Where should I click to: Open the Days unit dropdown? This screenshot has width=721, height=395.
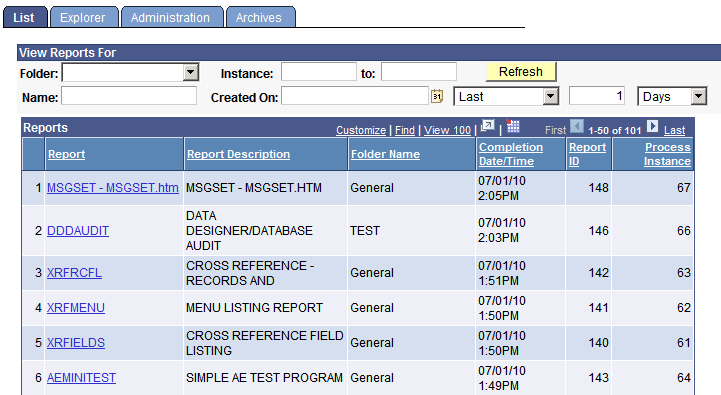tap(698, 97)
